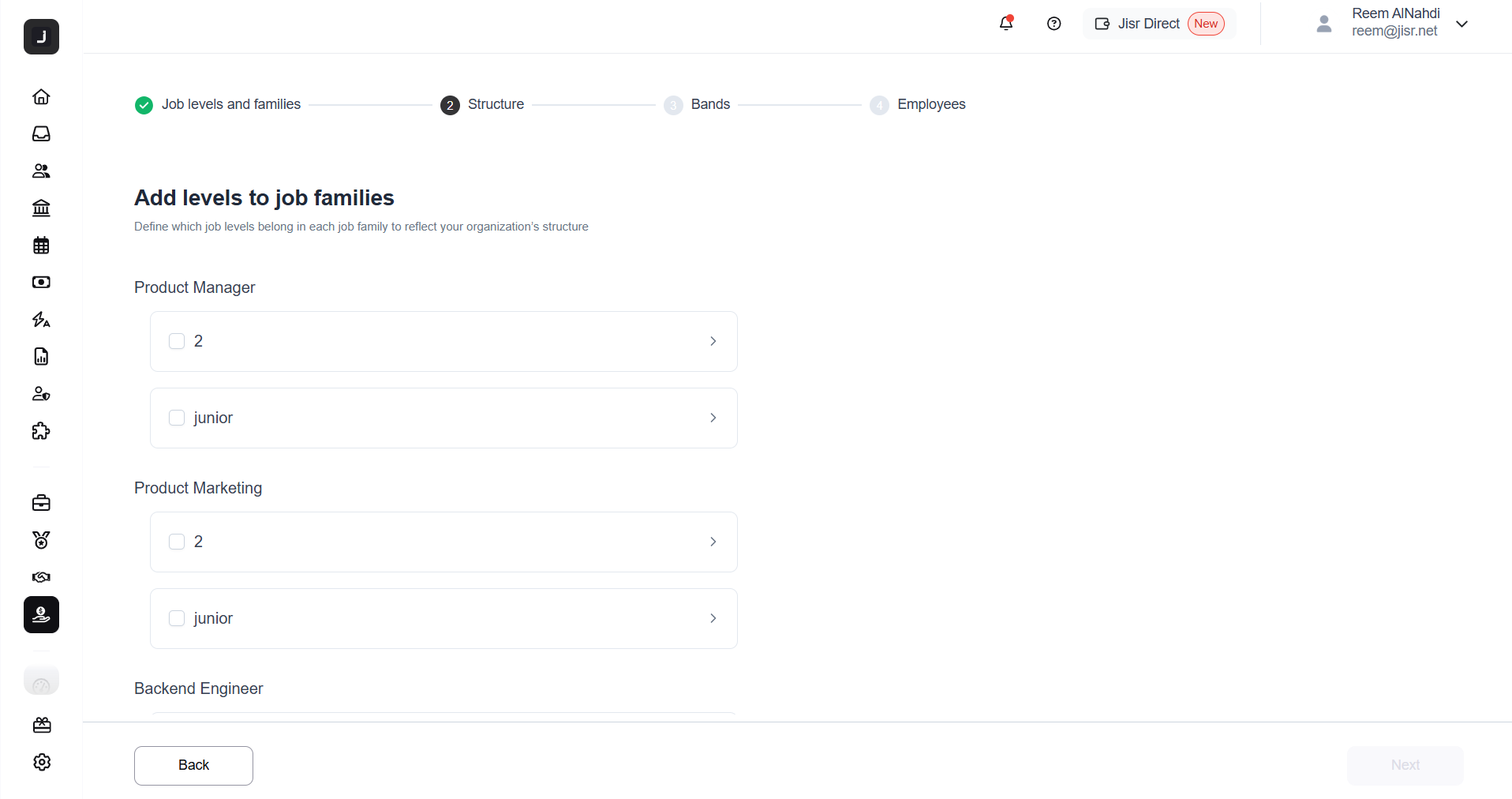Screen dimensions: 1512x799
Task: Select the Bands step
Action: tap(709, 104)
